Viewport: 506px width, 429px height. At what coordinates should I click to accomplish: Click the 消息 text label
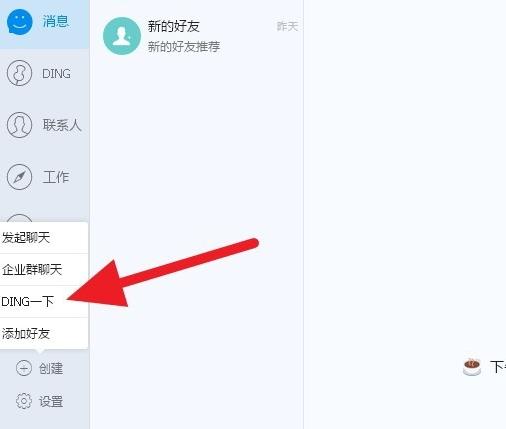55,22
